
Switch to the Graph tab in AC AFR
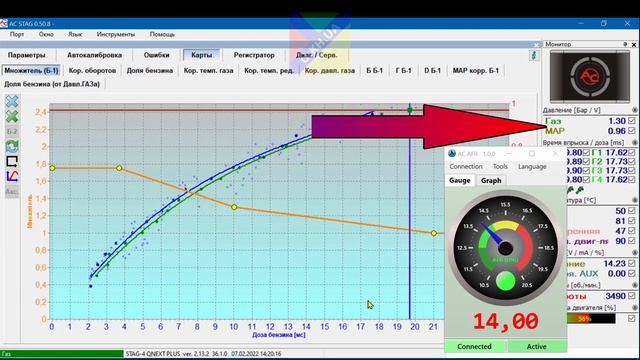(x=491, y=180)
